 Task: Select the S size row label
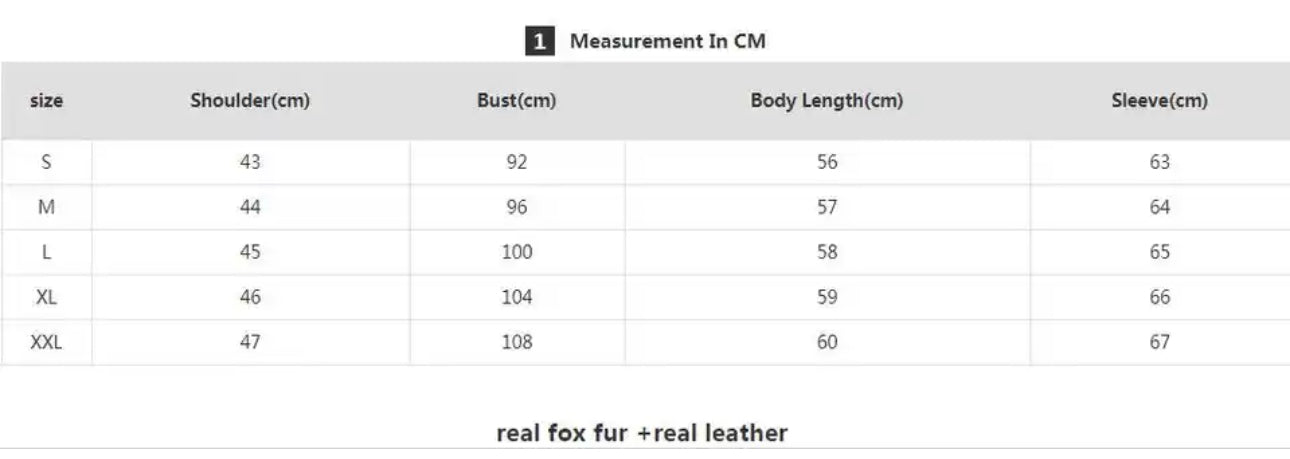point(46,163)
